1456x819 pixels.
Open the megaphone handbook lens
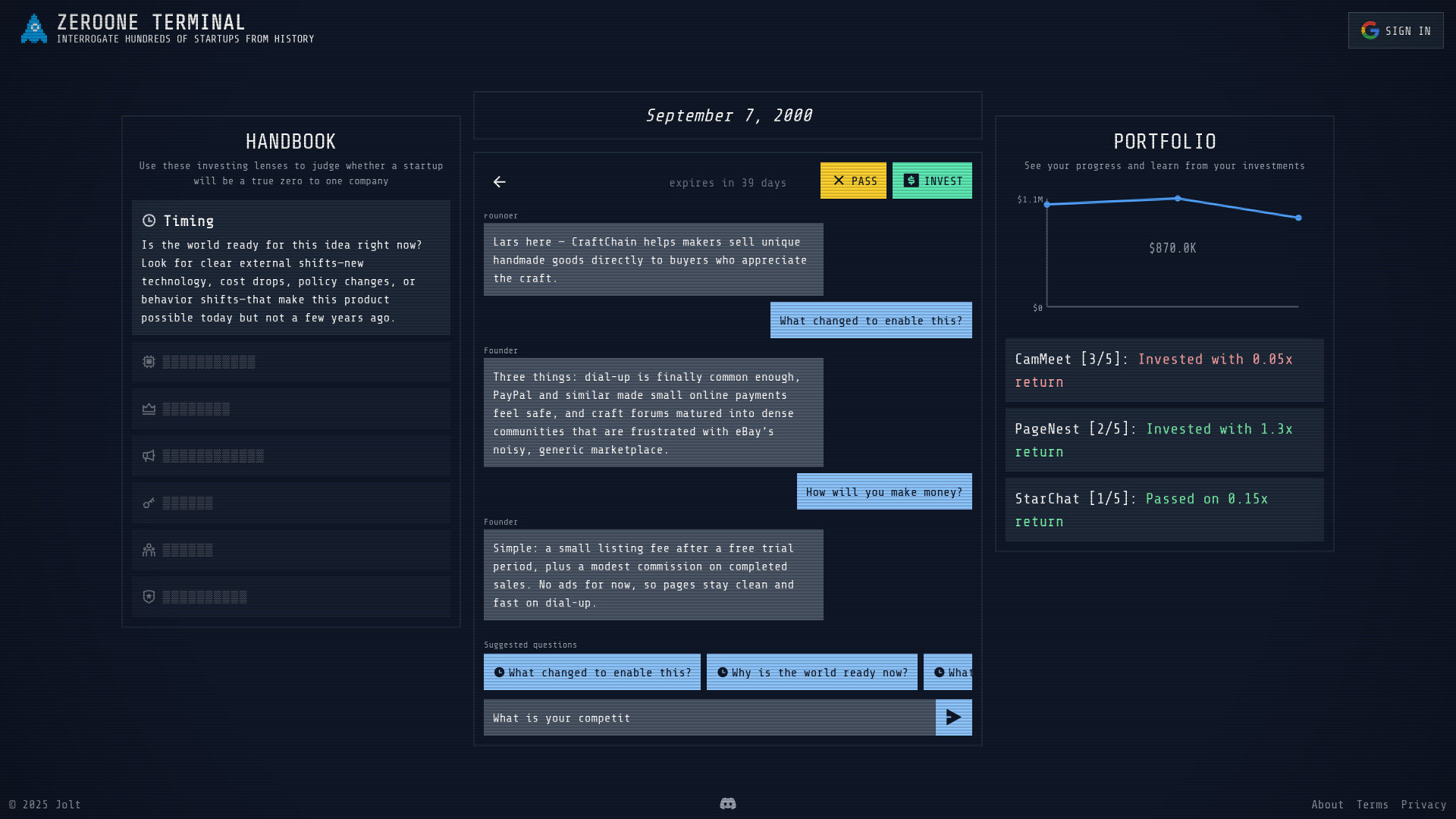pos(149,456)
